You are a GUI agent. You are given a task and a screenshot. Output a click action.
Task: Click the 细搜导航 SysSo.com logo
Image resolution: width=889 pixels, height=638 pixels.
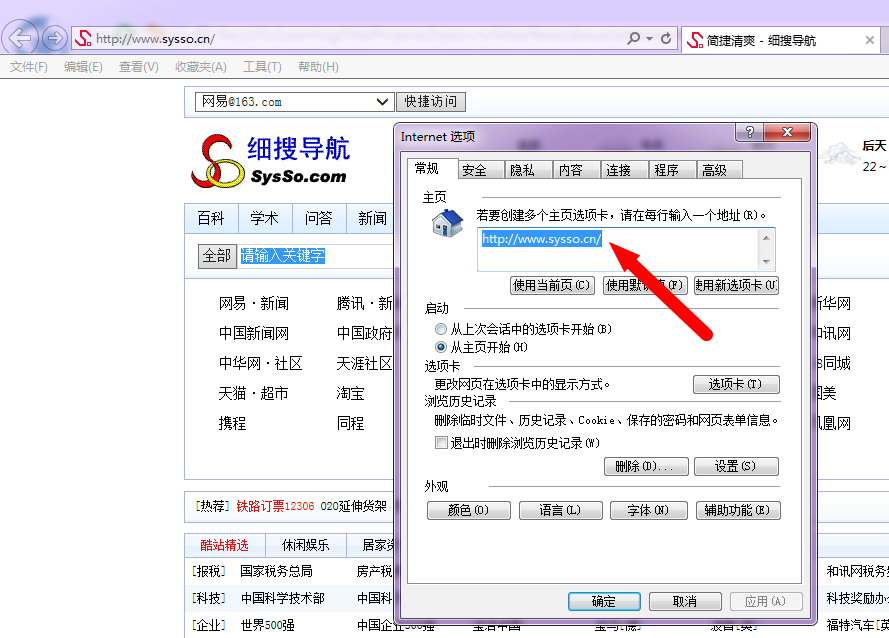click(270, 161)
